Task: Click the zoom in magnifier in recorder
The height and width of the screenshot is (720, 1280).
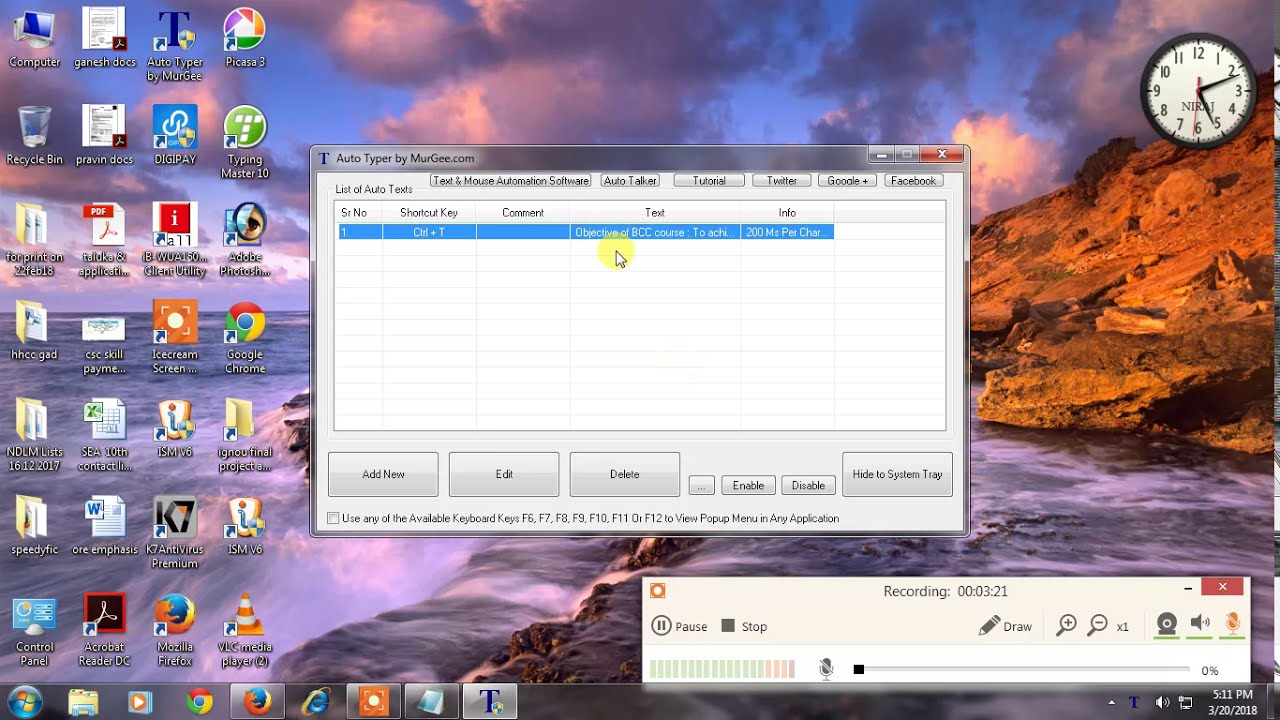Action: tap(1067, 626)
